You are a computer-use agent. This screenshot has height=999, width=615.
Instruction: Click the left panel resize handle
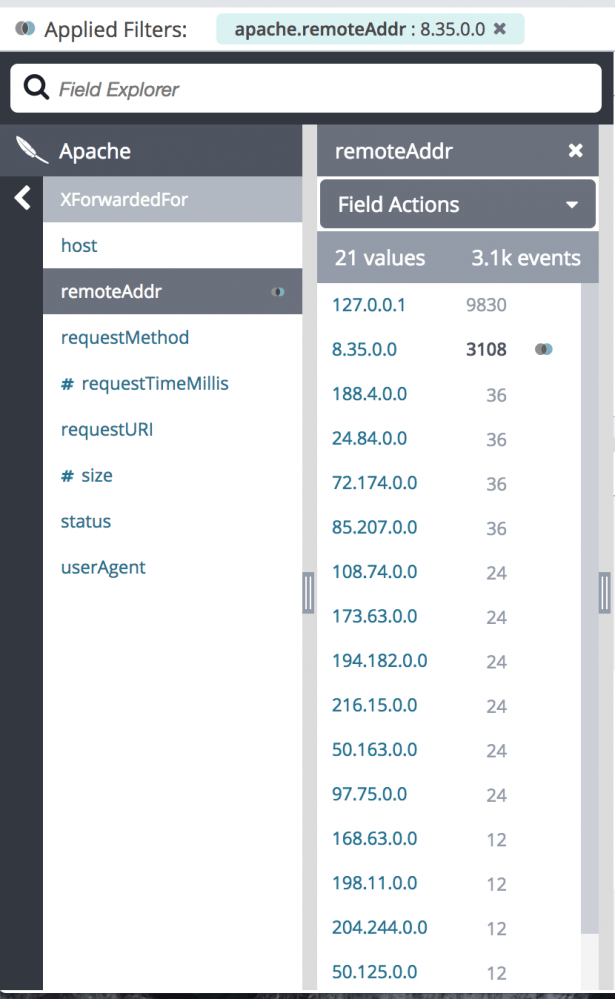coord(308,593)
